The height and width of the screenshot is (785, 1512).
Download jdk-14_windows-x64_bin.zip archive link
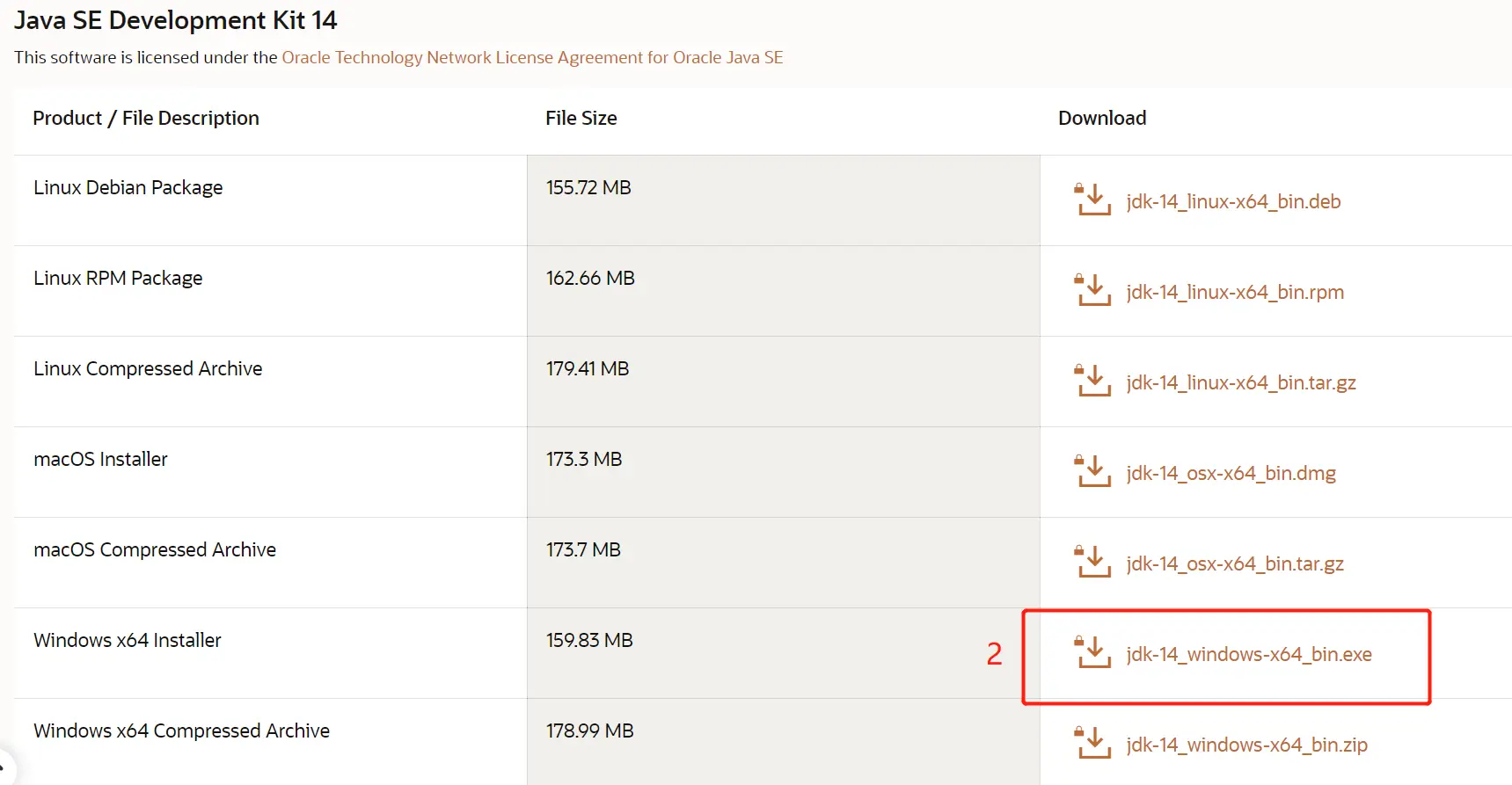1246,745
